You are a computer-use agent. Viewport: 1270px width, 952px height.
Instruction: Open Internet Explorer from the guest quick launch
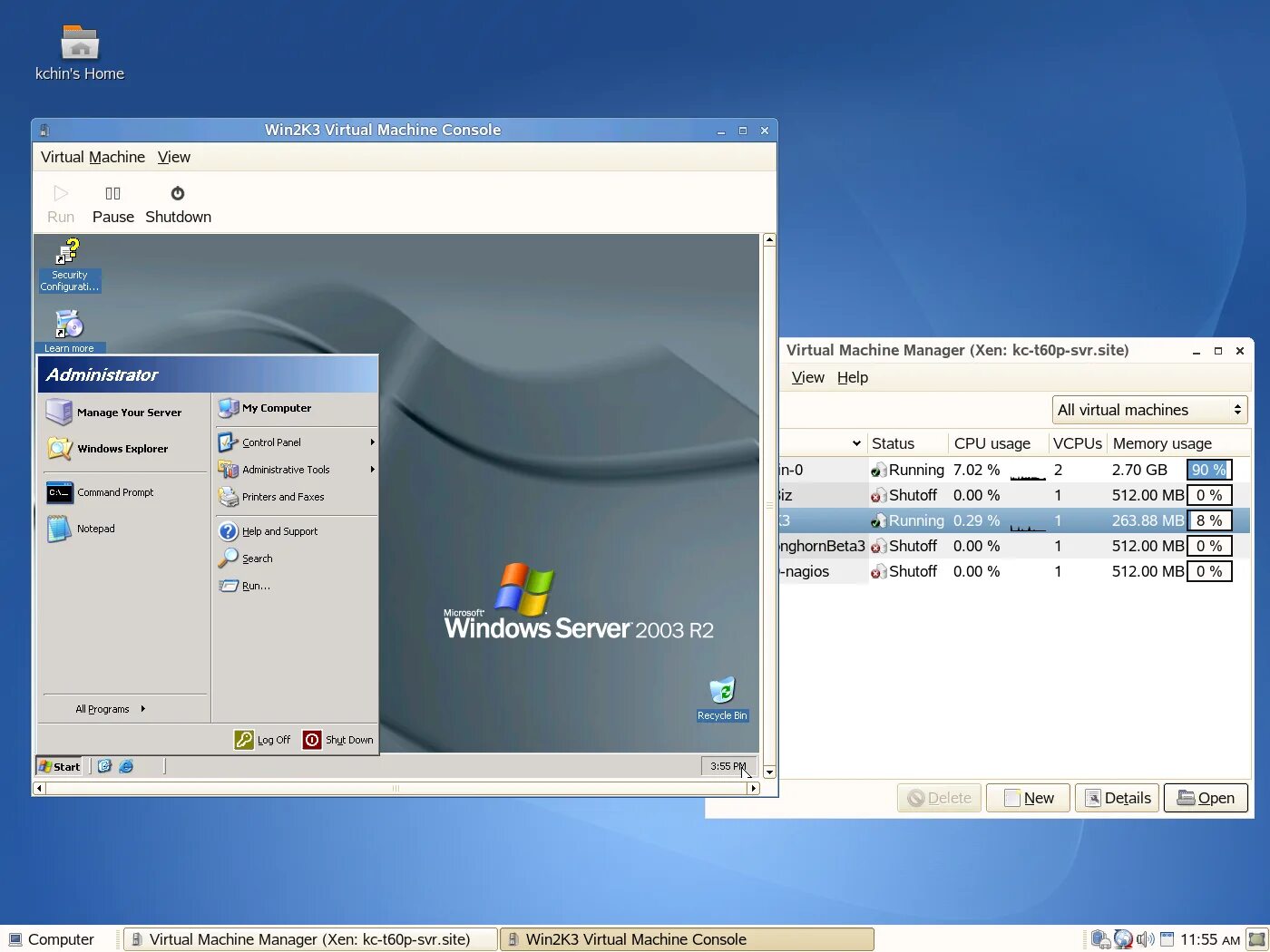coord(125,766)
